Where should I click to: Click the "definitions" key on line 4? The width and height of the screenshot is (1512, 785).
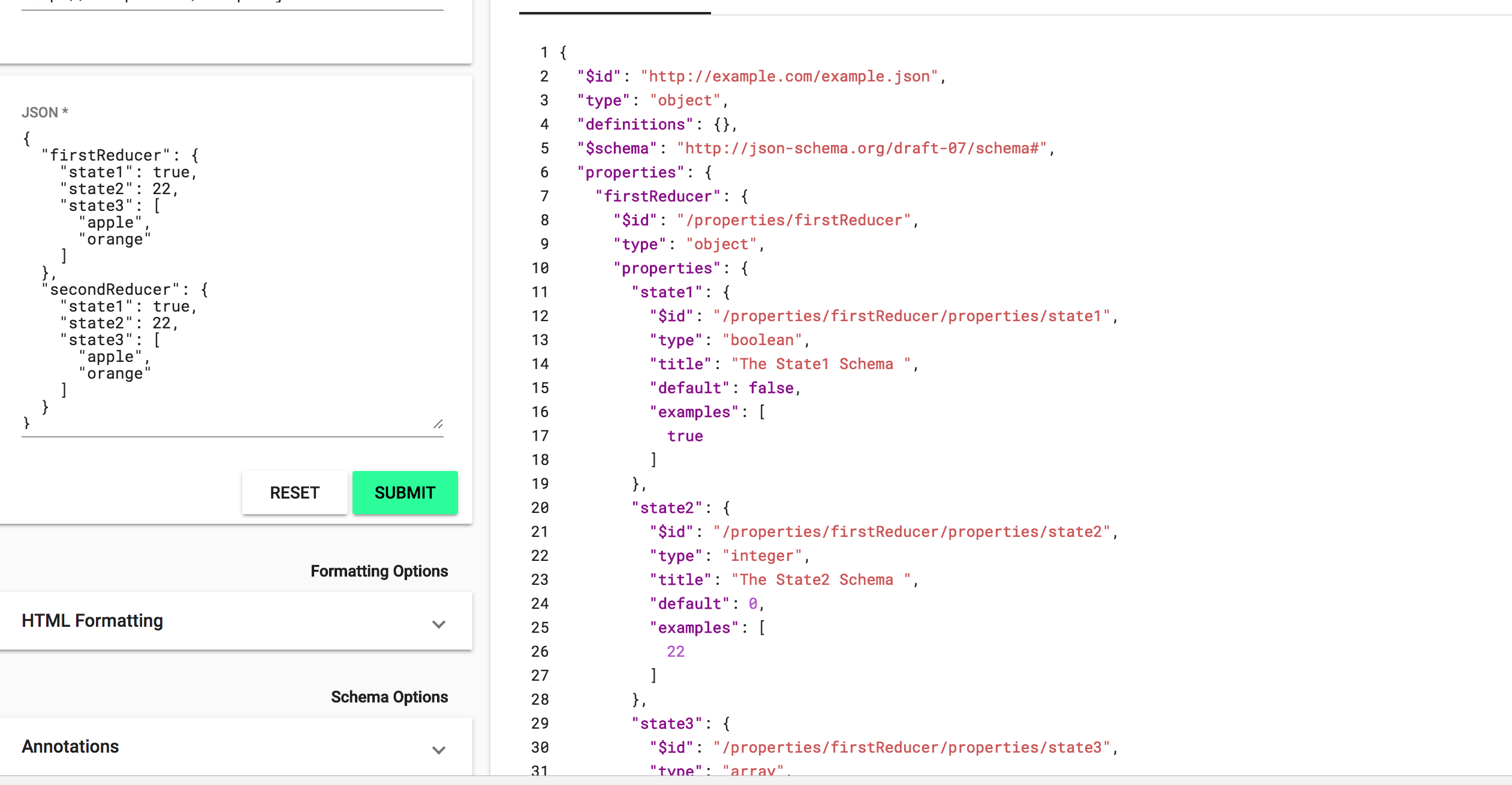[x=634, y=125]
